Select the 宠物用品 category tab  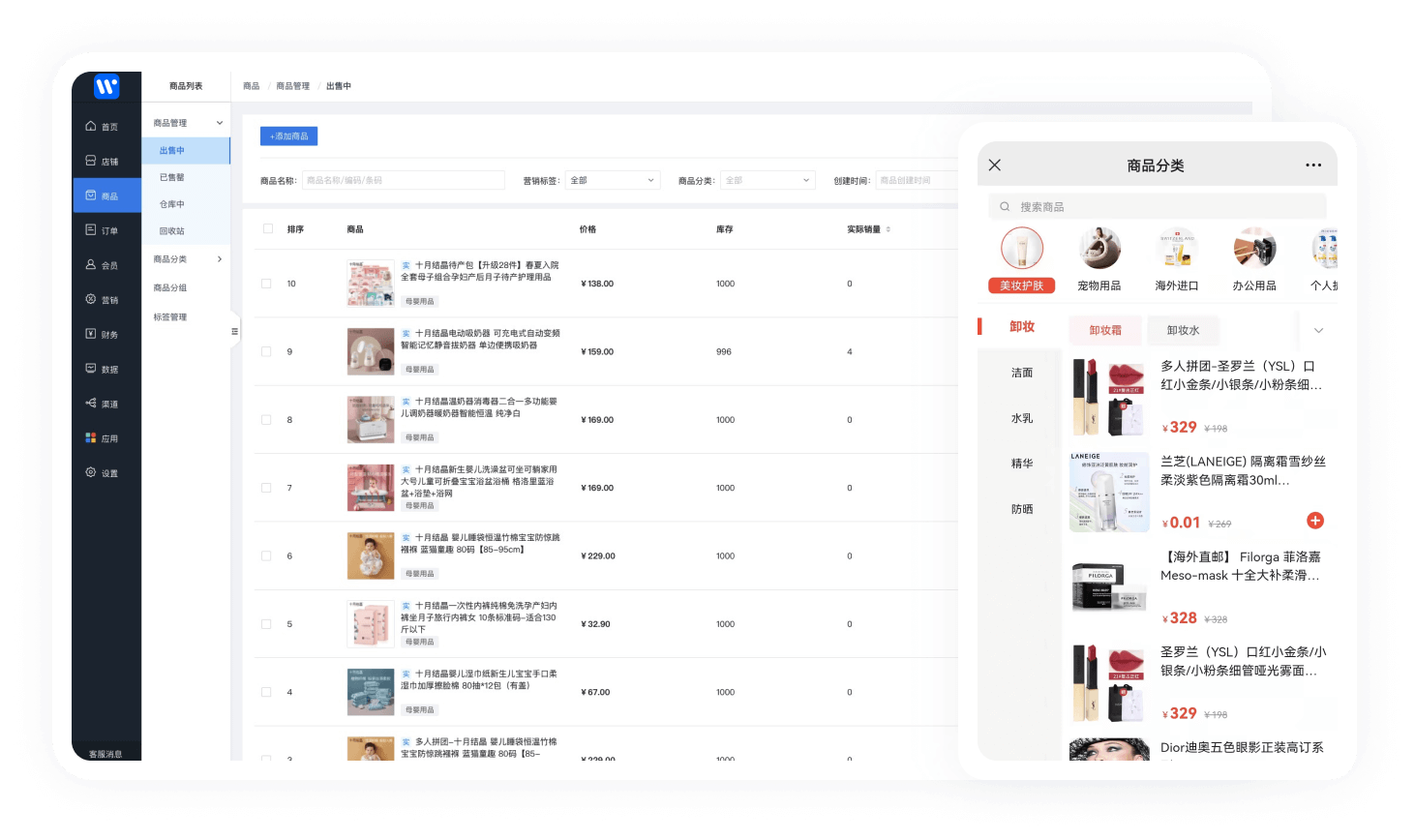(1099, 259)
